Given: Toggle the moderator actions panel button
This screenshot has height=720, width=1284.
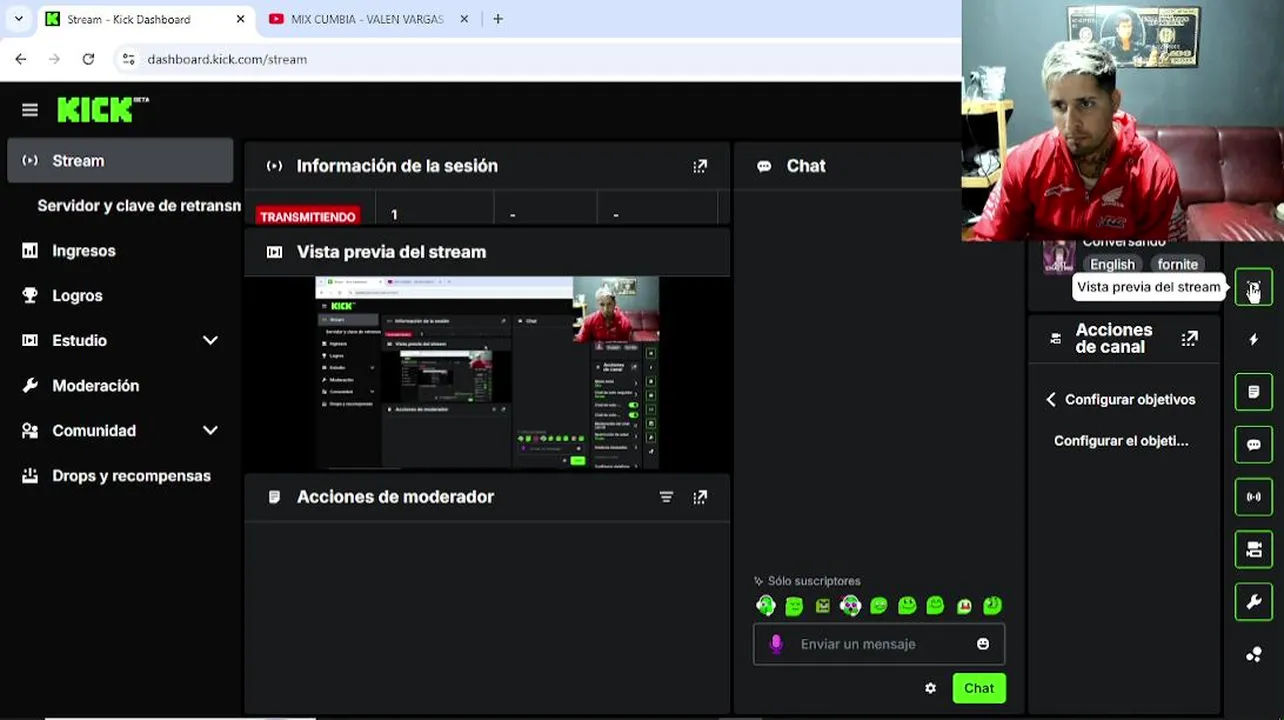Looking at the screenshot, I should [1253, 392].
